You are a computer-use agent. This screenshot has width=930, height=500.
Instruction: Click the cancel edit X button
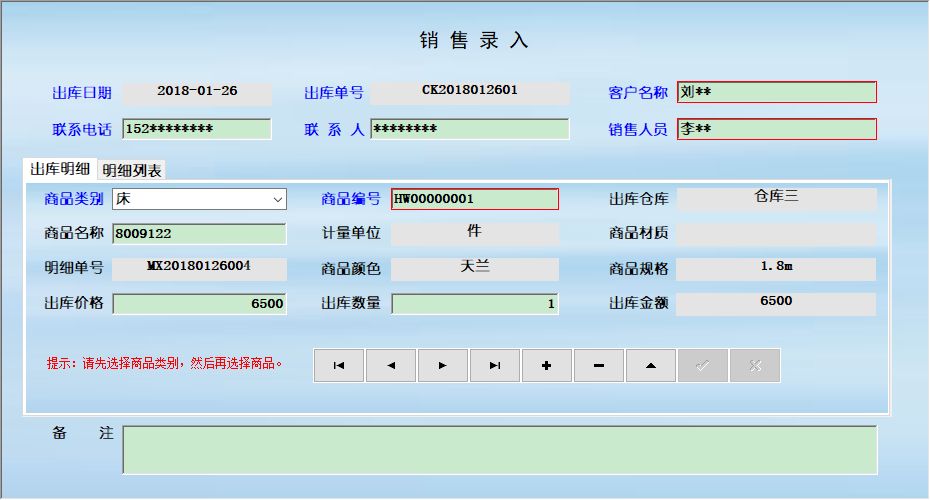click(x=755, y=366)
